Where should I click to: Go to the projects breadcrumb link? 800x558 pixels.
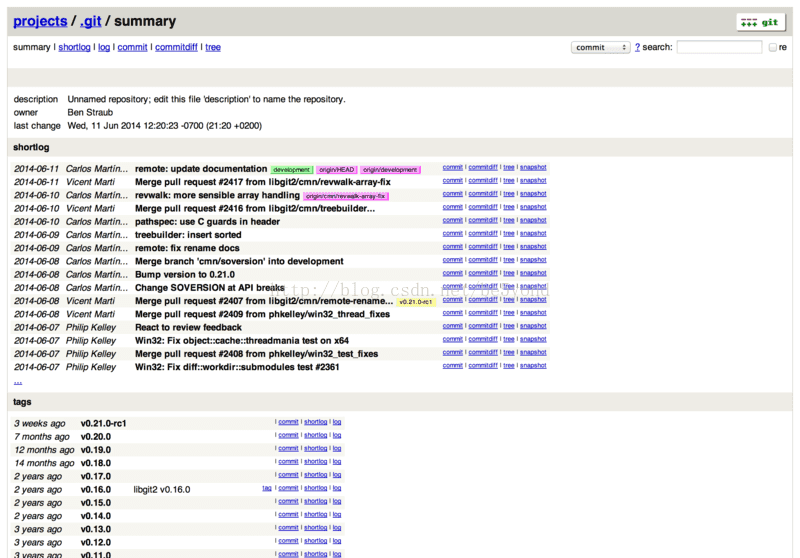[40, 21]
